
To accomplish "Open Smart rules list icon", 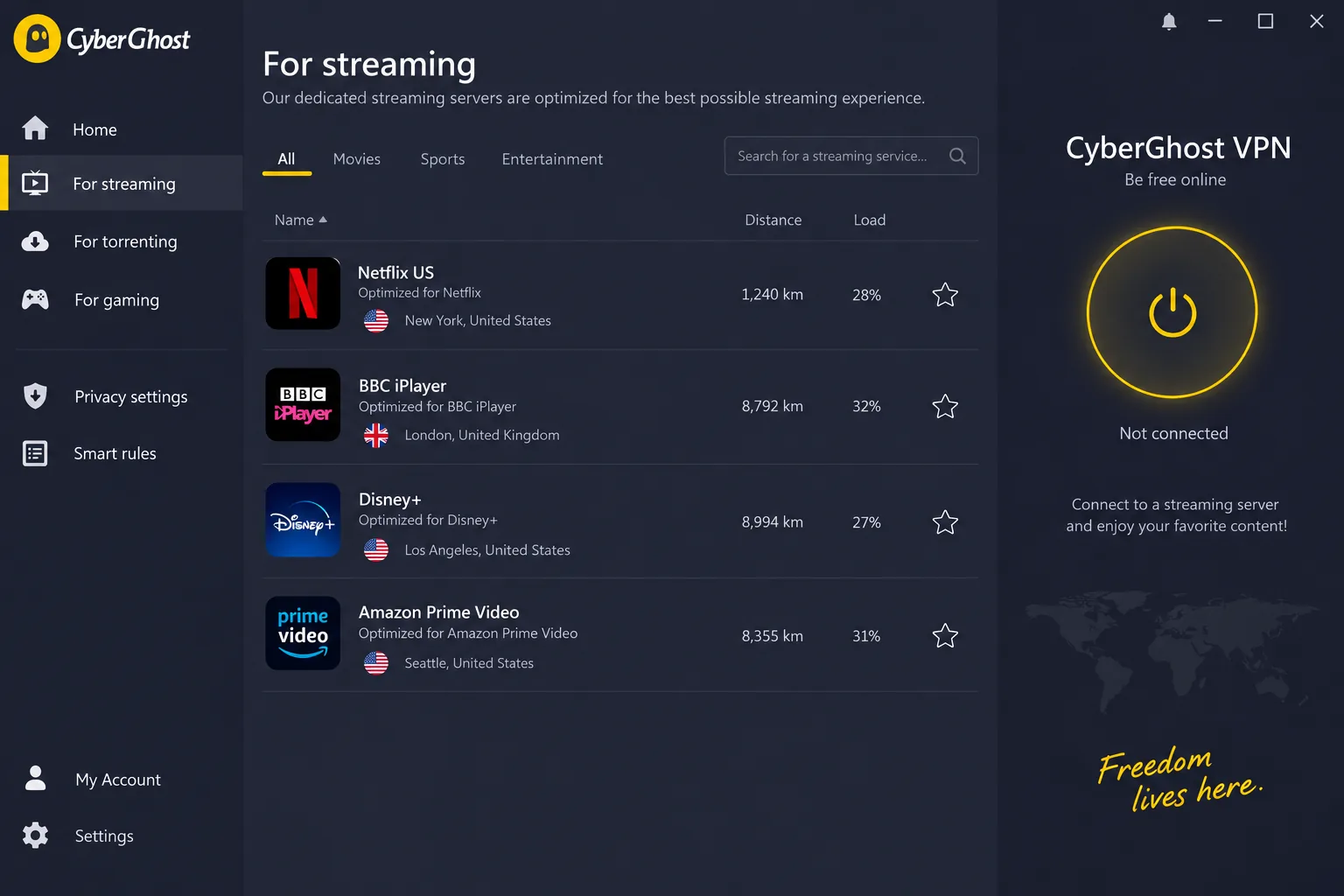I will click(x=35, y=453).
